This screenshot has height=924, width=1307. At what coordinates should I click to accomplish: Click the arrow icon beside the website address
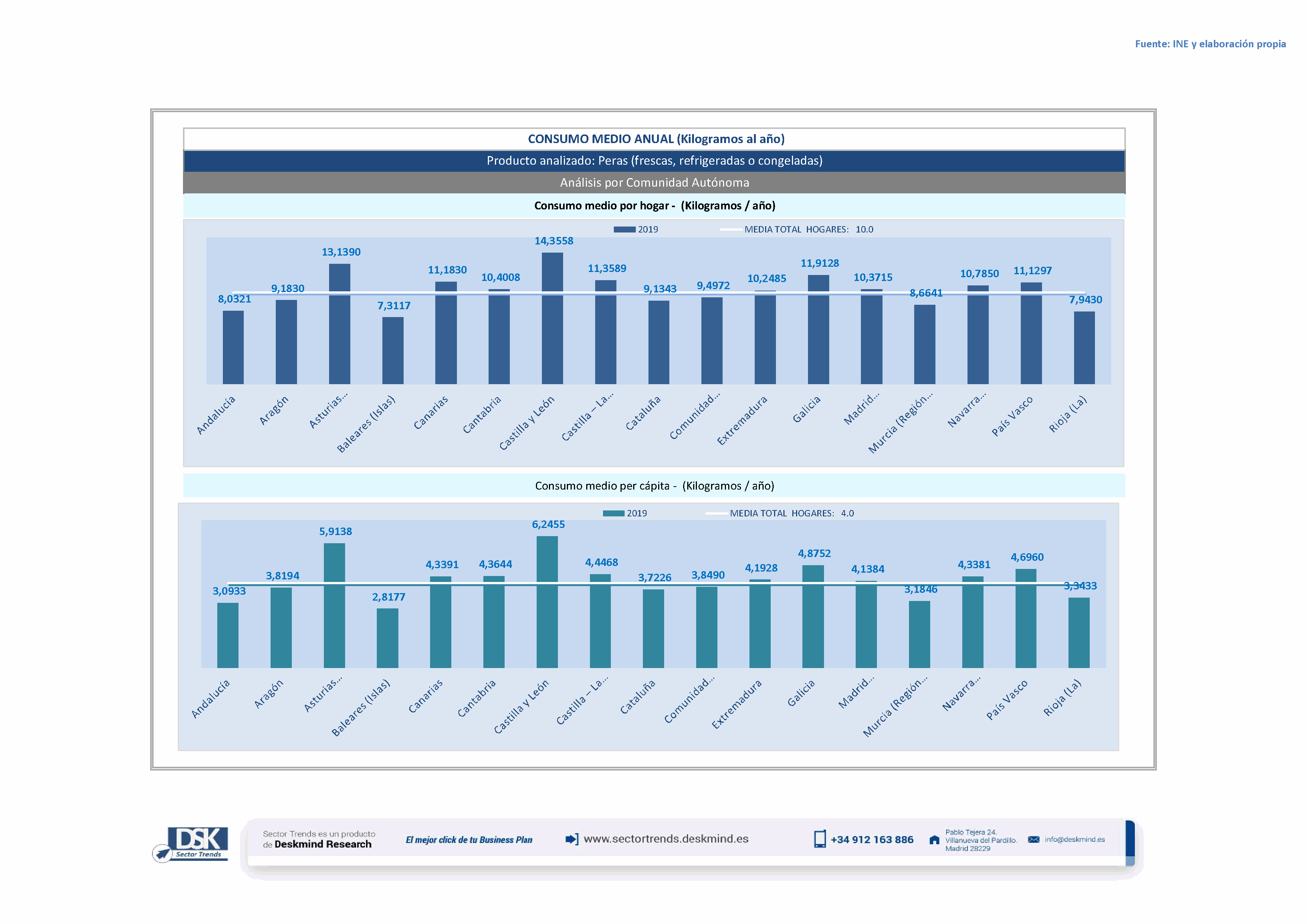click(x=572, y=839)
